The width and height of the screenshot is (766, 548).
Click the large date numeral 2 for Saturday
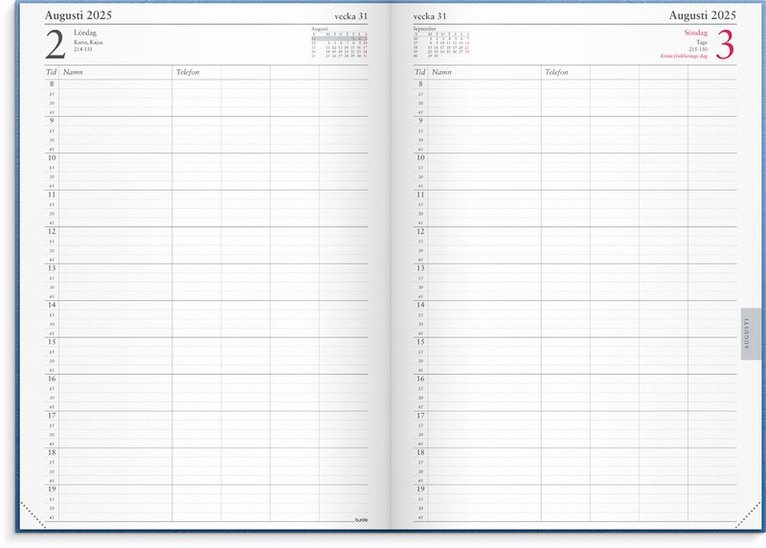pos(55,44)
